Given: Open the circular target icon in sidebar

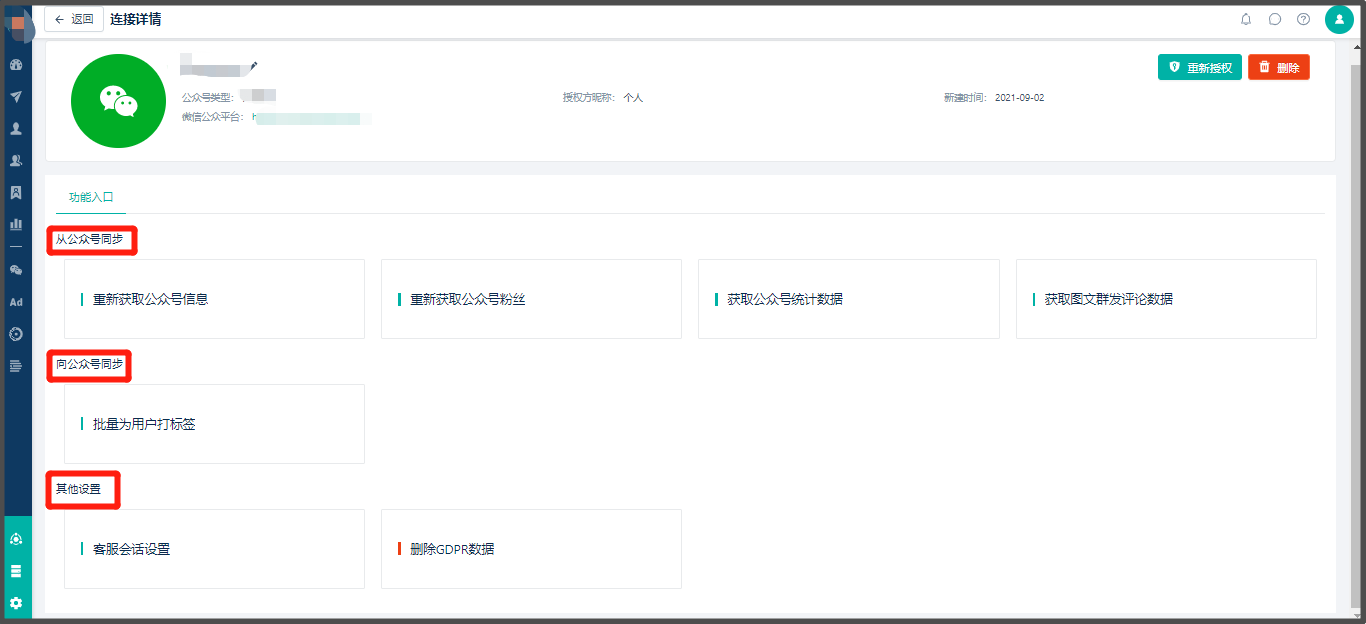Looking at the screenshot, I should point(16,334).
